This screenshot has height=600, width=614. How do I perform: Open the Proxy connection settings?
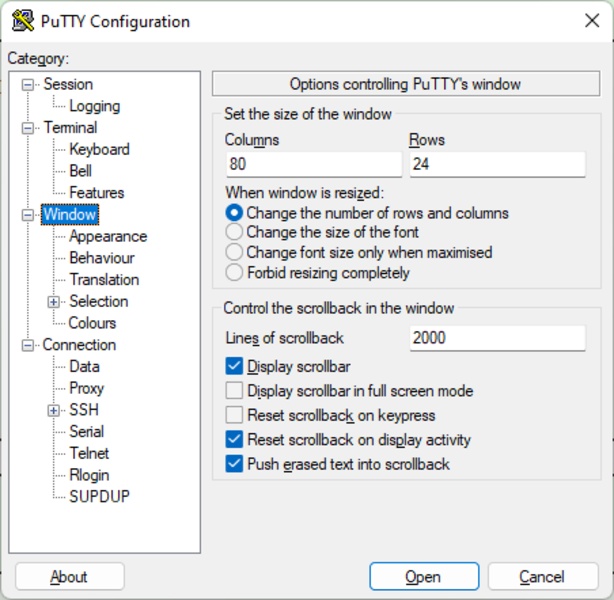[x=86, y=388]
